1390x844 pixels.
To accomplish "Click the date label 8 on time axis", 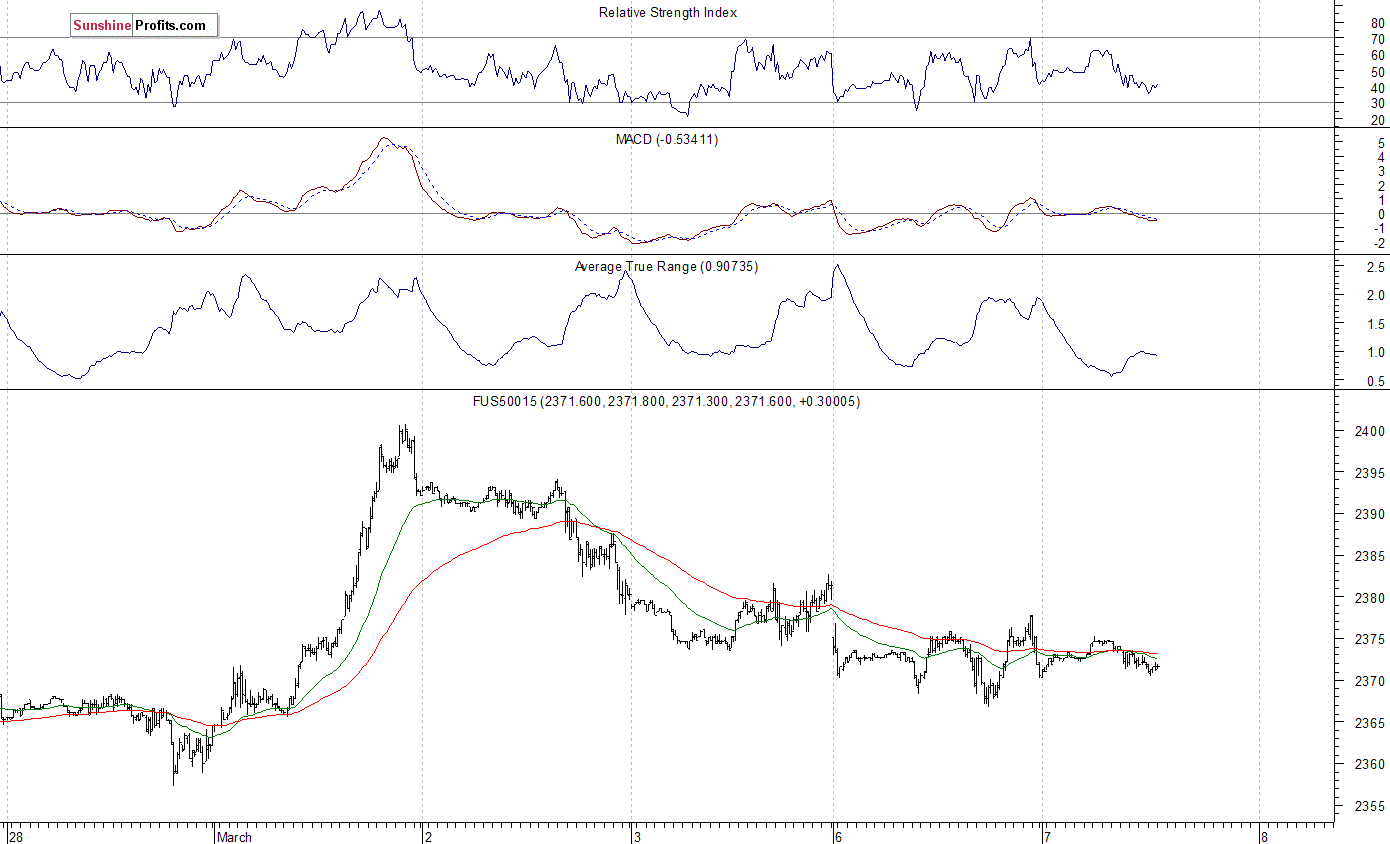I will tap(1265, 836).
